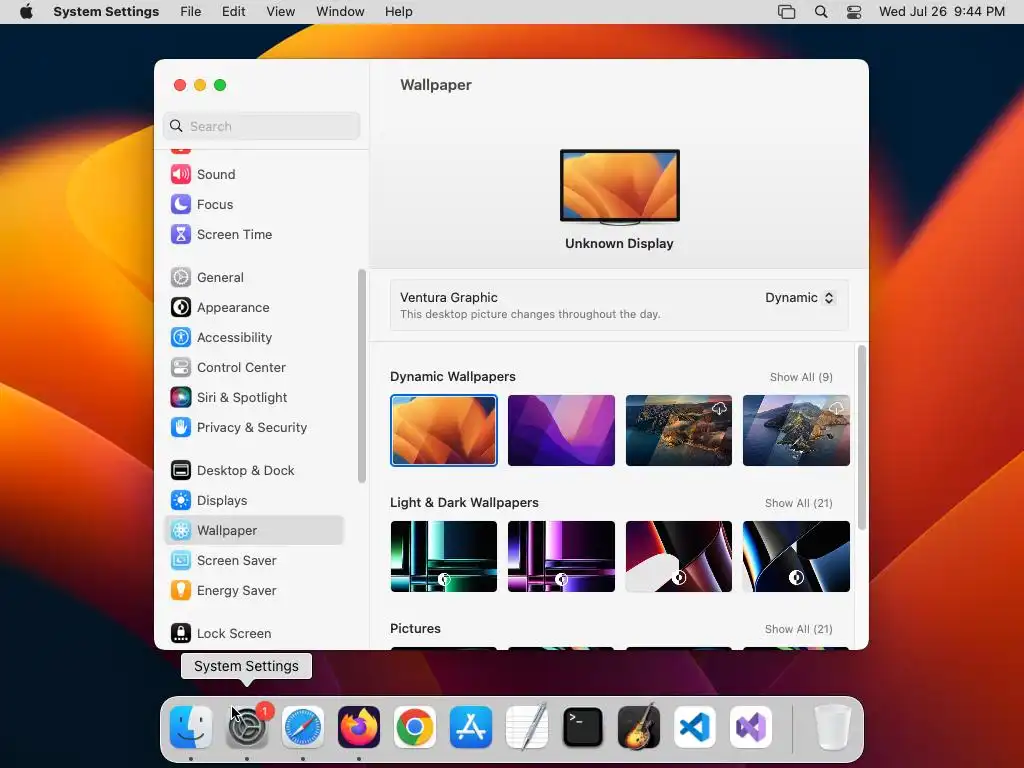Click Stage Manager windows icon in menu bar
This screenshot has width=1024, height=768.
point(787,12)
